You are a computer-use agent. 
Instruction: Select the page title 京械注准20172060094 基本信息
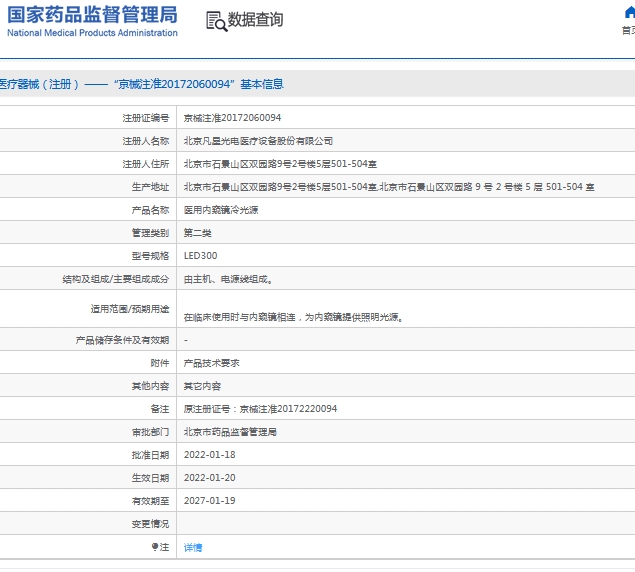[x=198, y=84]
